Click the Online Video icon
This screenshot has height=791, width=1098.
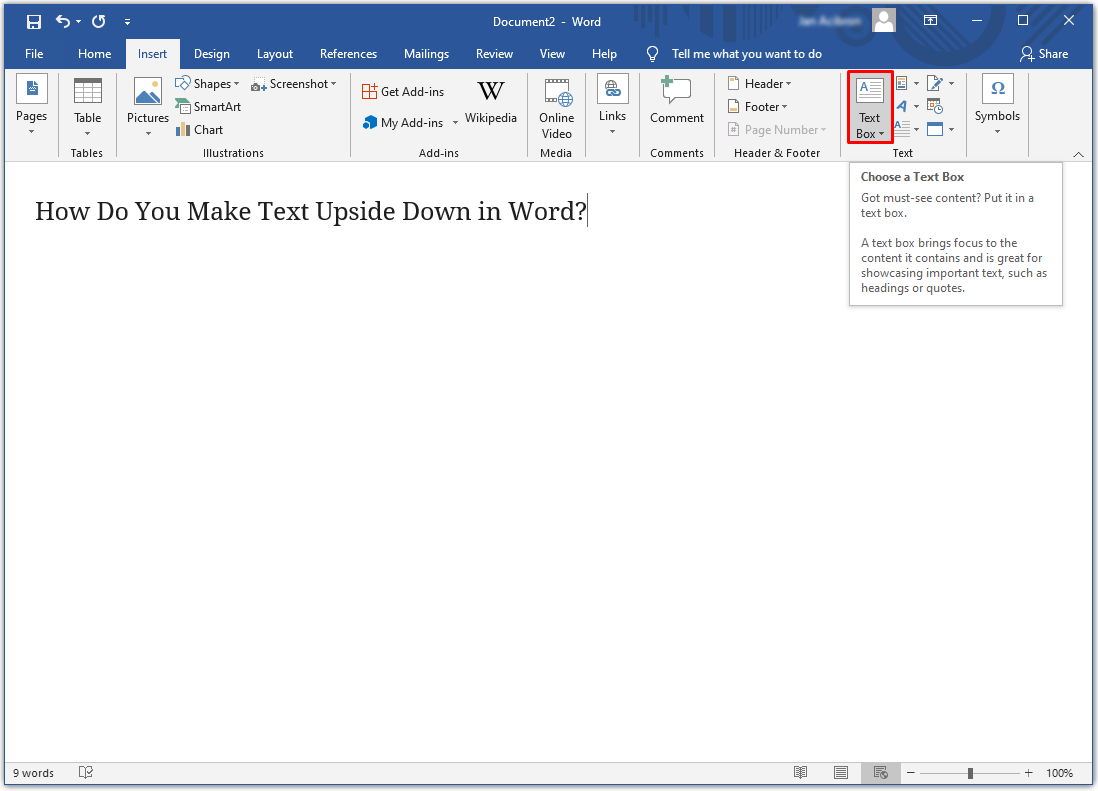557,108
